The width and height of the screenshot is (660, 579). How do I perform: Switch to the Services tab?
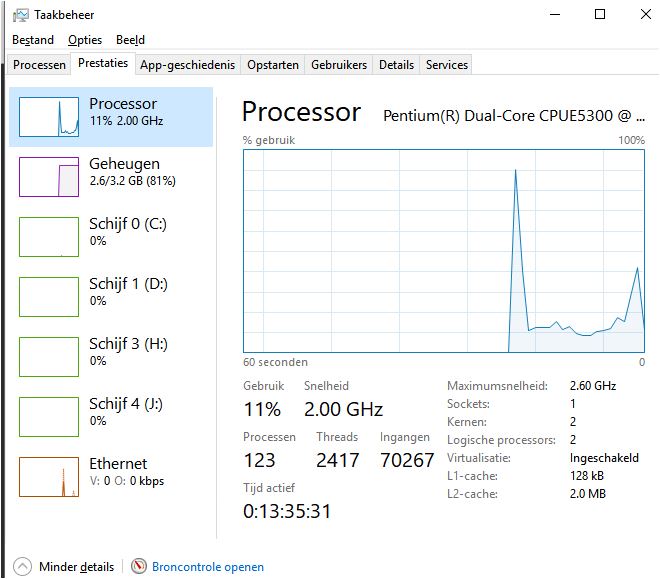click(x=447, y=65)
